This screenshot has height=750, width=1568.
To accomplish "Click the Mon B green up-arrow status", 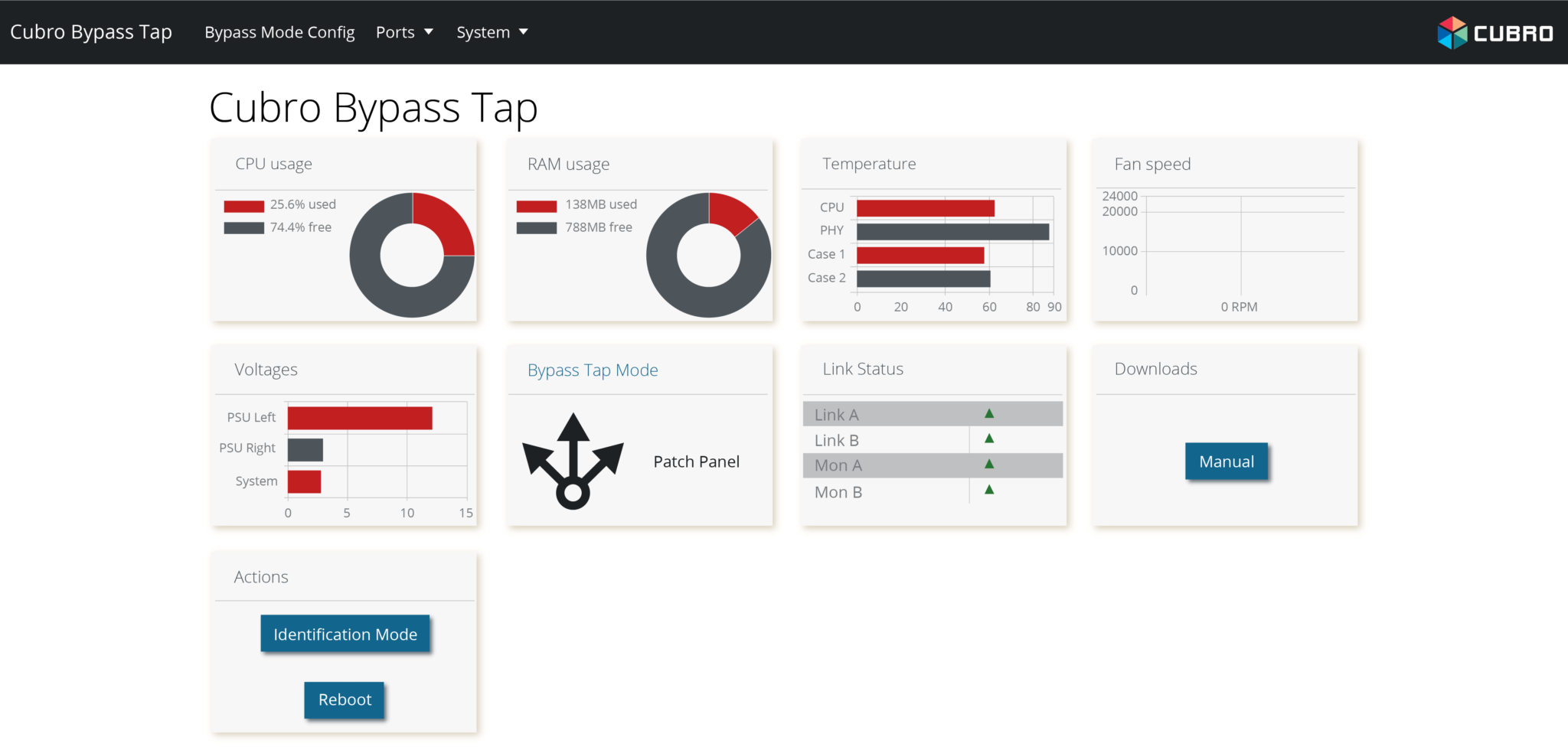I will pyautogui.click(x=988, y=490).
